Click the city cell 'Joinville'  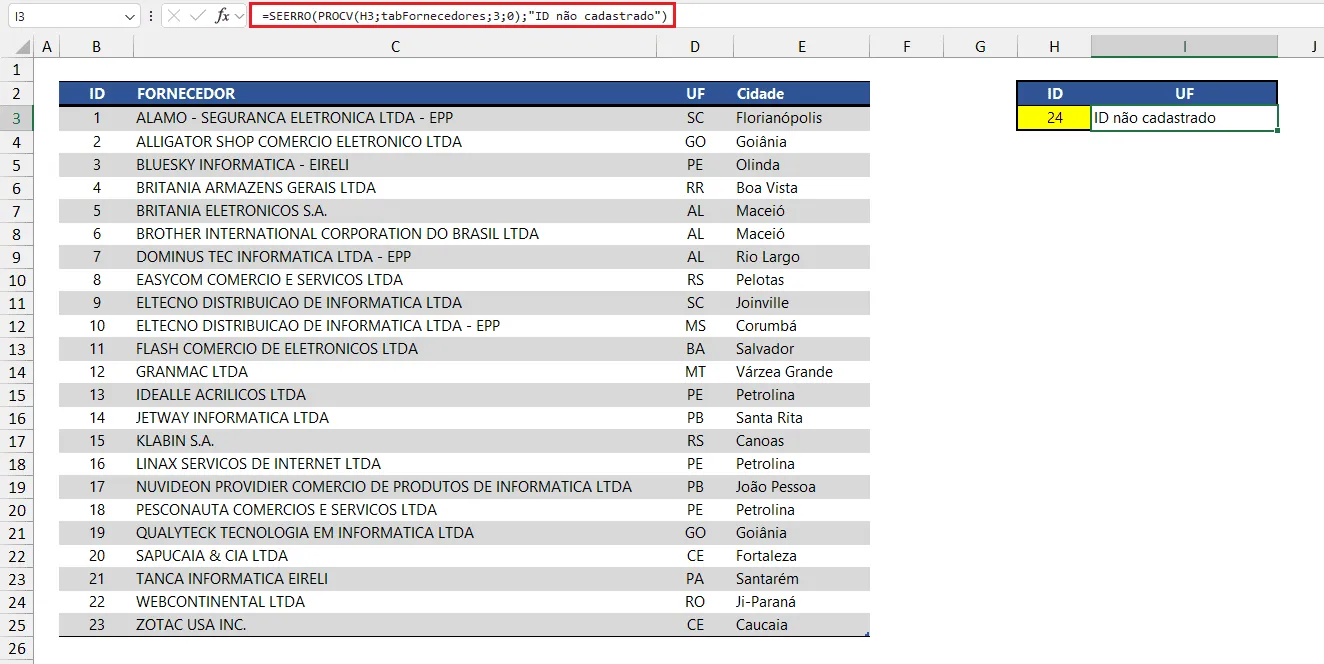[801, 302]
